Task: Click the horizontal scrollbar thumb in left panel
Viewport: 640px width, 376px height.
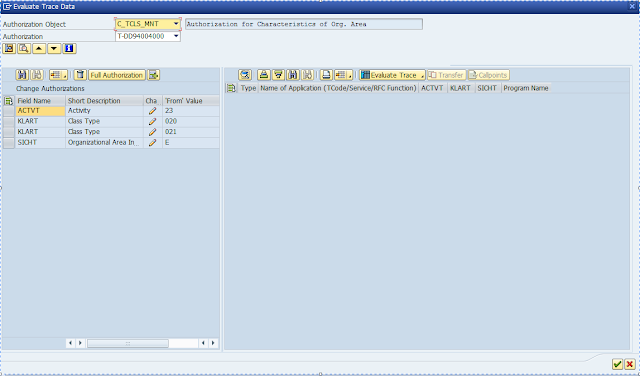Action: pyautogui.click(x=128, y=343)
